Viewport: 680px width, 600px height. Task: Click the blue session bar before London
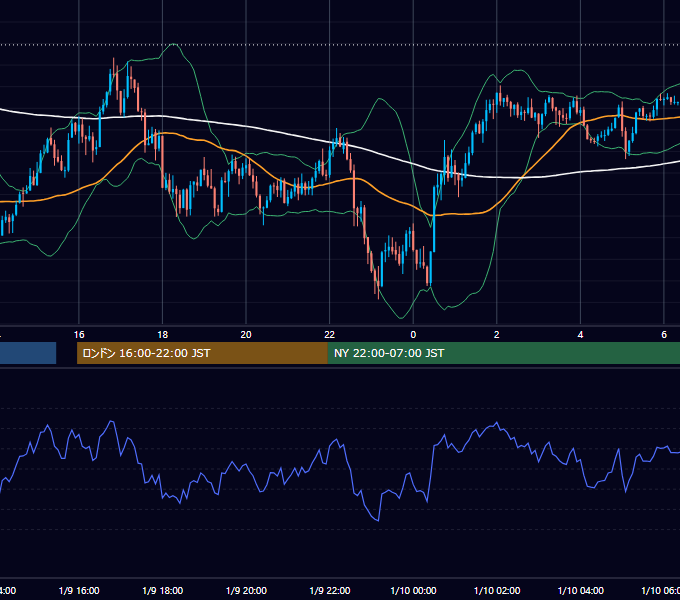coord(28,353)
